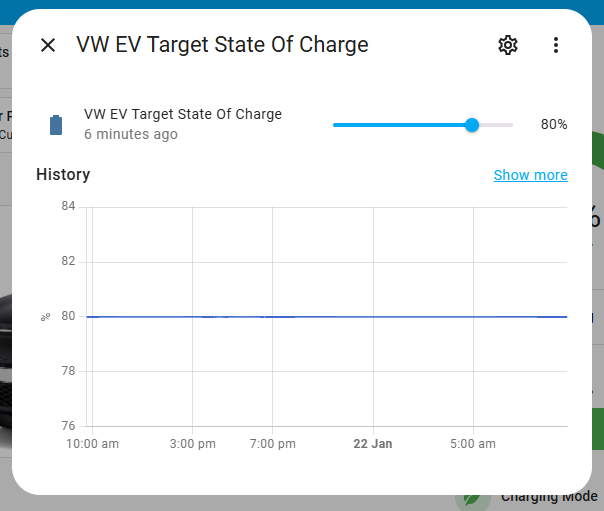Click the target charge slider handle
The height and width of the screenshot is (511, 604).
coord(472,125)
